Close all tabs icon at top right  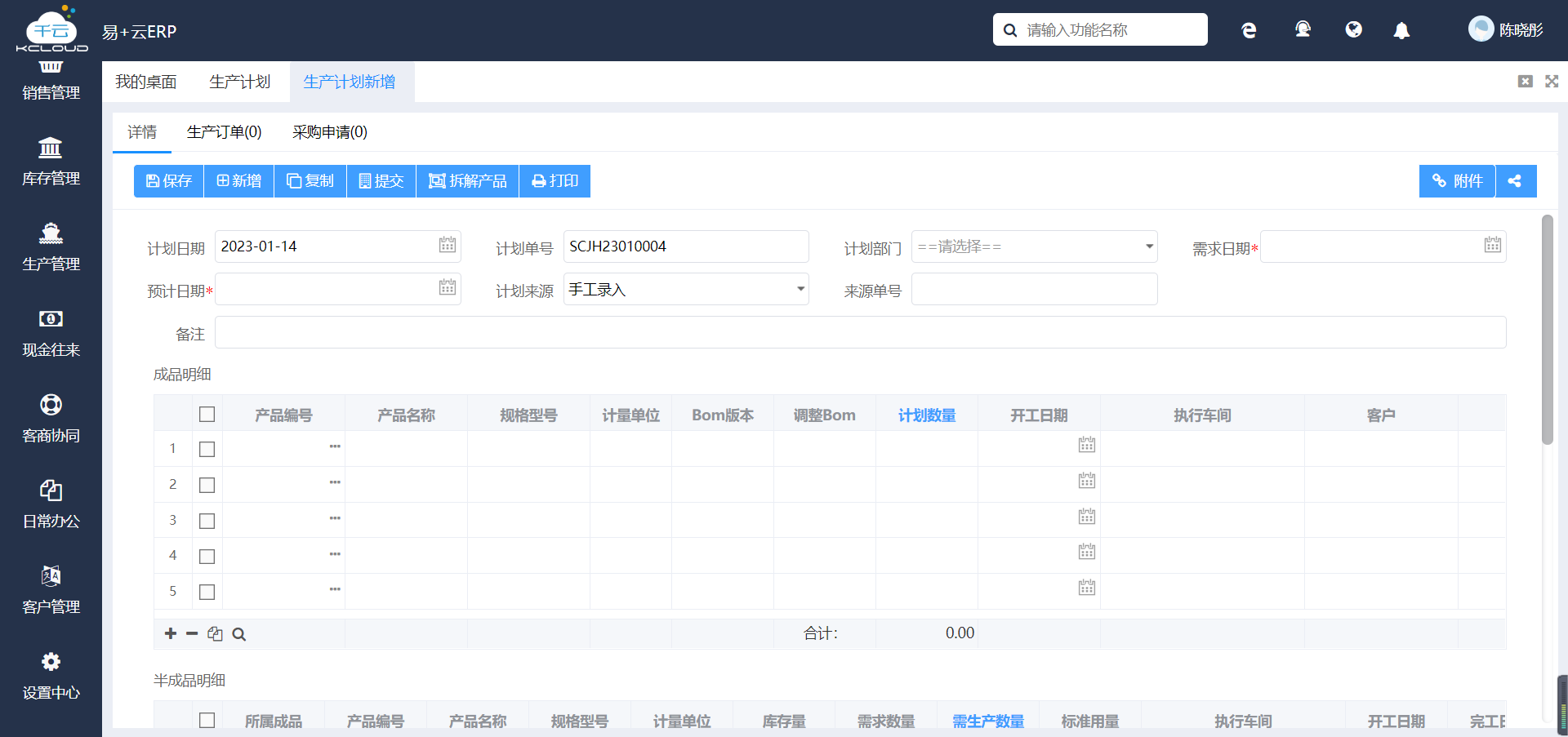click(1525, 82)
